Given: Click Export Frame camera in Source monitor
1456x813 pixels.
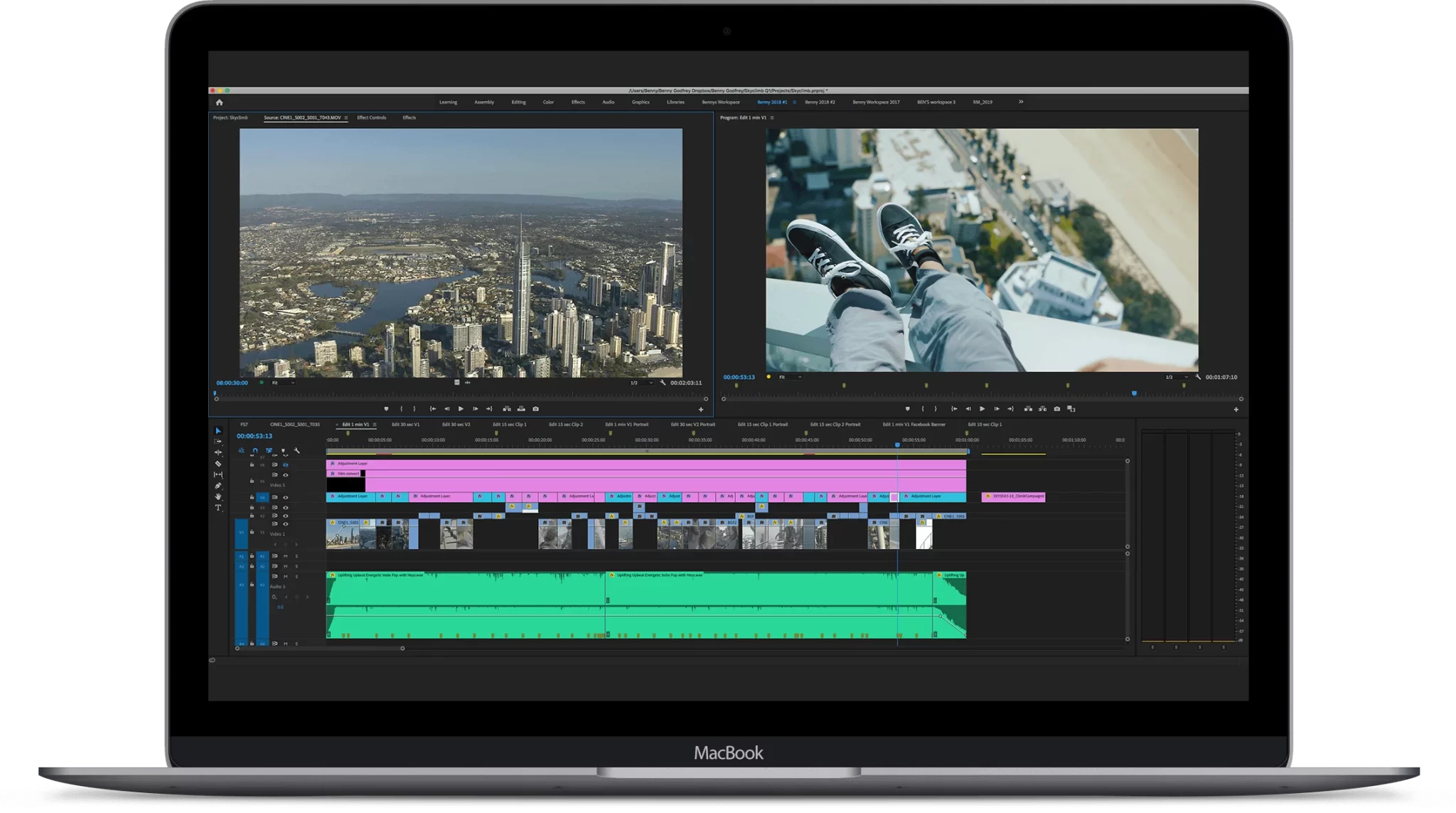Looking at the screenshot, I should tap(535, 409).
